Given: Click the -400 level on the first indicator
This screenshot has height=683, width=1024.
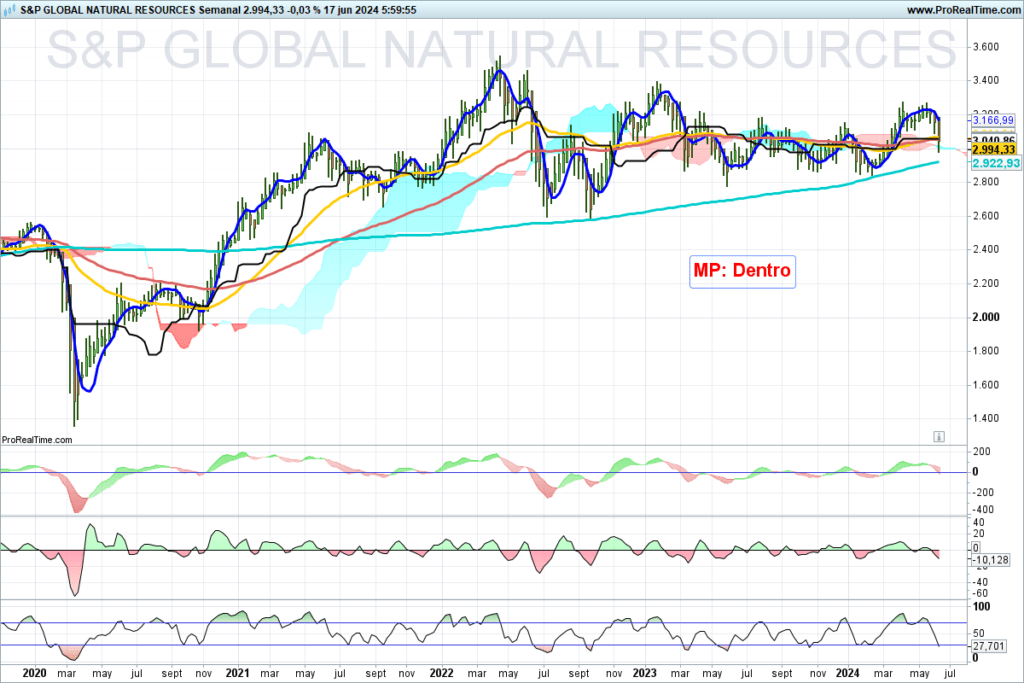Looking at the screenshot, I should point(983,510).
